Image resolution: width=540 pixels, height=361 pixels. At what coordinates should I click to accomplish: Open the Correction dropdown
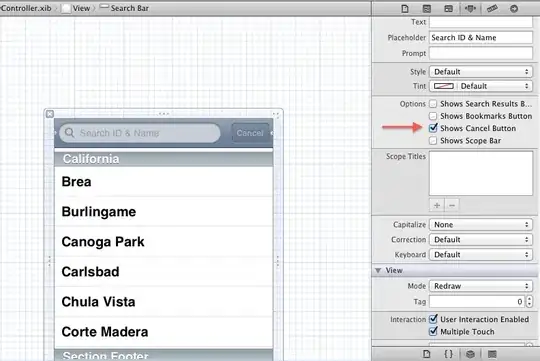click(x=481, y=239)
